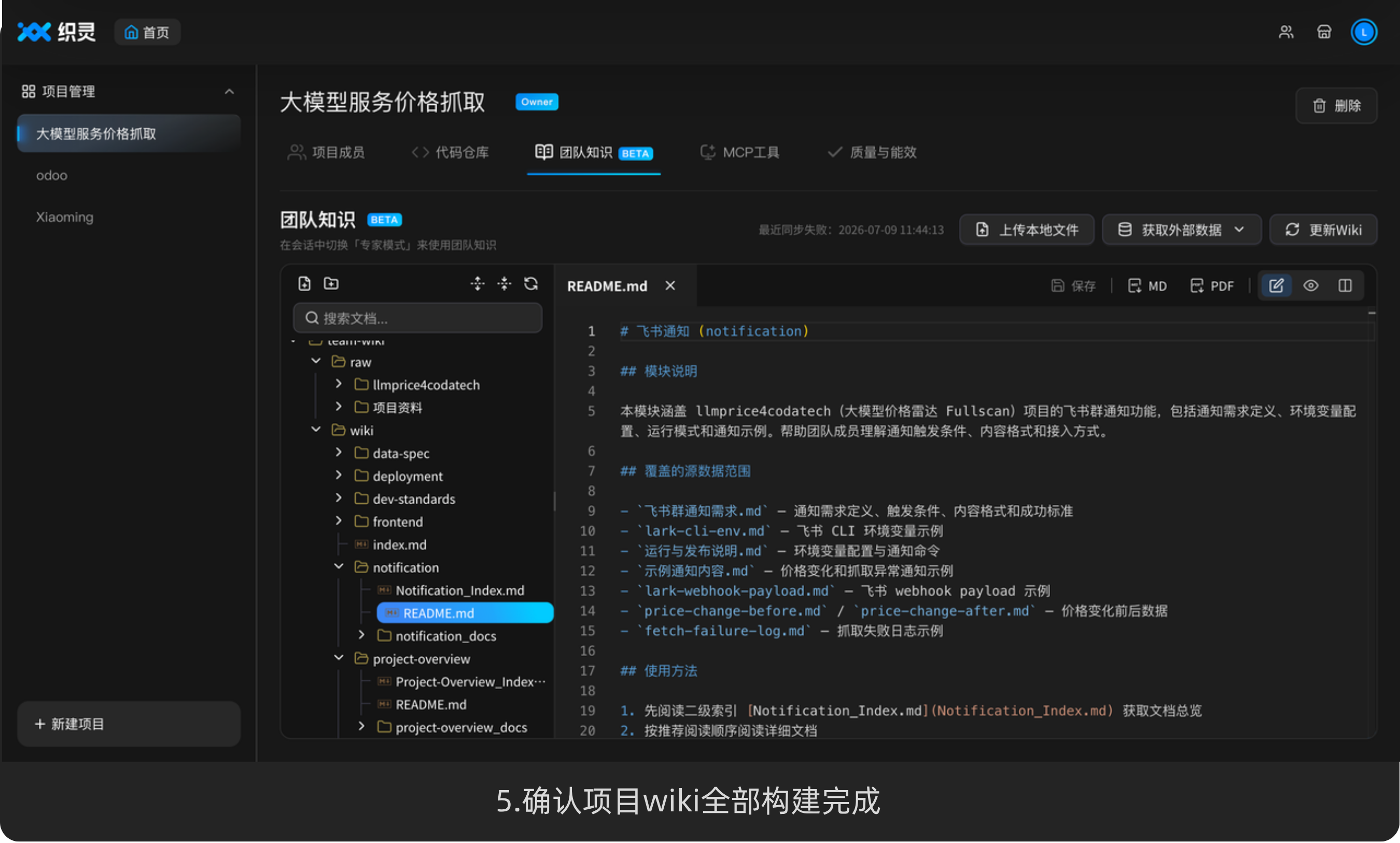1400x843 pixels.
Task: Open the 团队知识 tab
Action: 594,152
